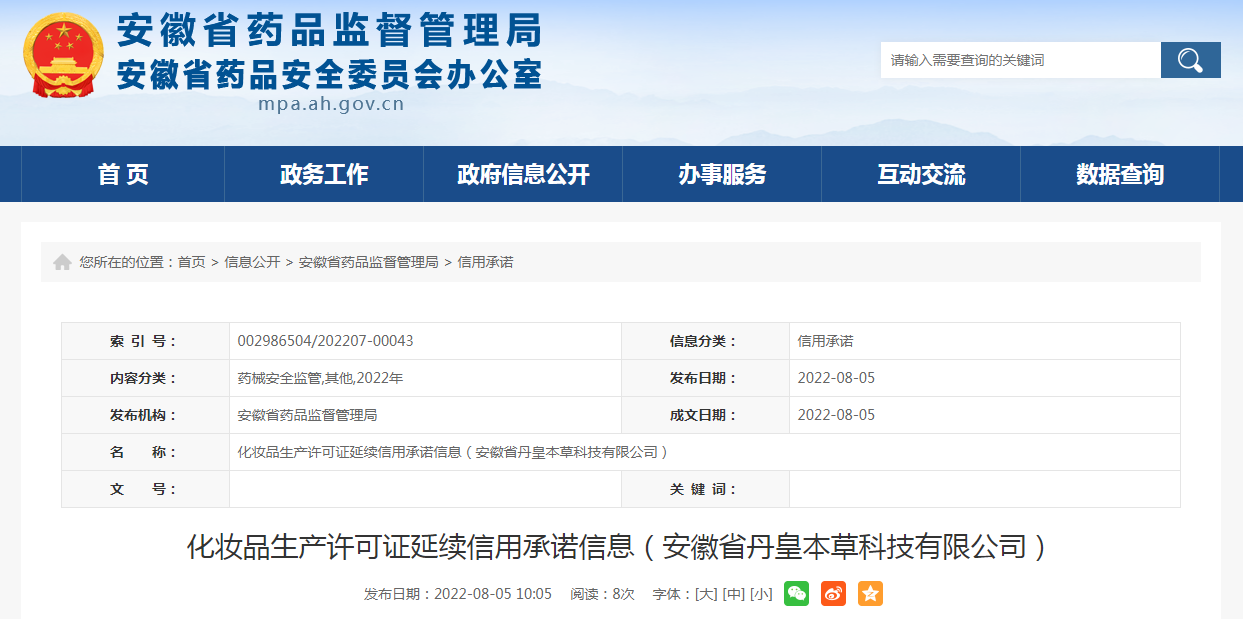
Task: Click the site title 安徽省药品监督管理局
Action: click(x=330, y=31)
